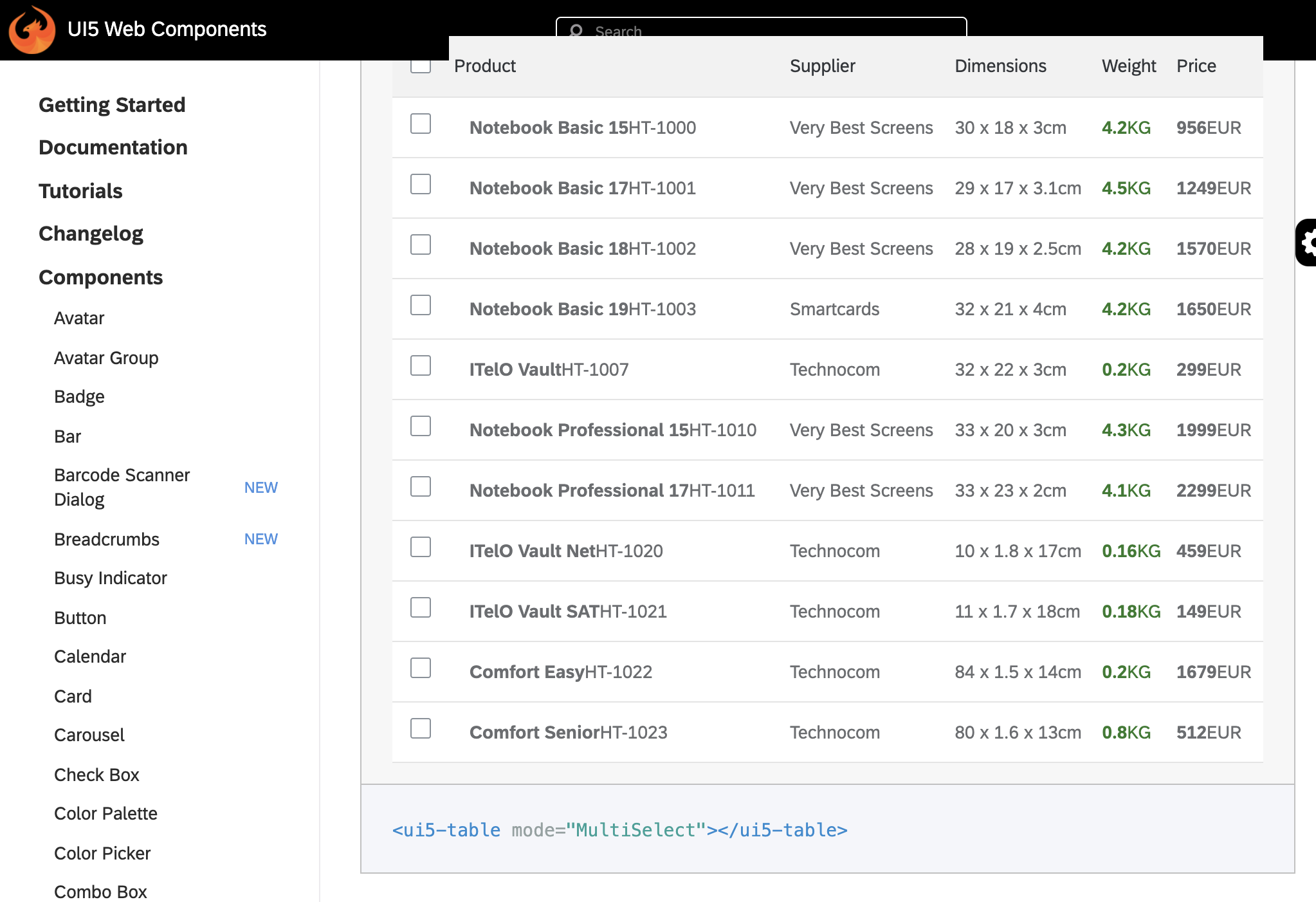Select the Avatar Group component
Image resolution: width=1316 pixels, height=902 pixels.
106,358
